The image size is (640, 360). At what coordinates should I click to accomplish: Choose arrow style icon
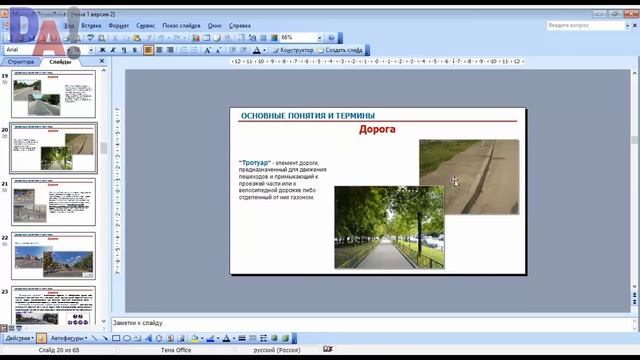click(x=263, y=338)
